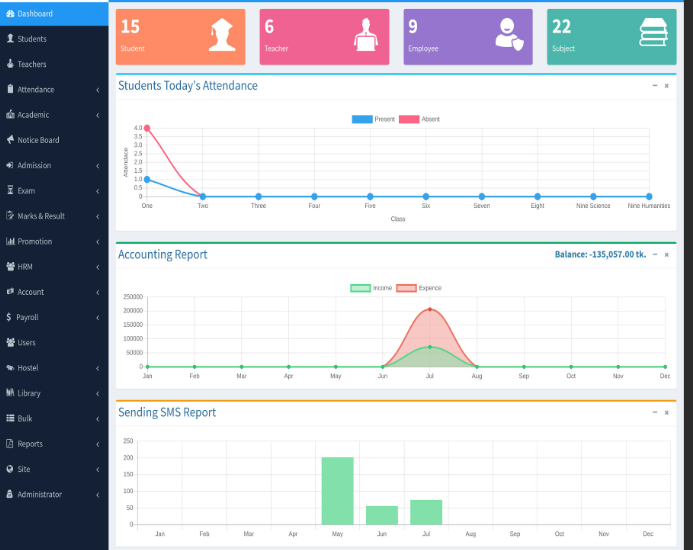
Task: Toggle the Absent legend in attendance chart
Action: (x=419, y=119)
